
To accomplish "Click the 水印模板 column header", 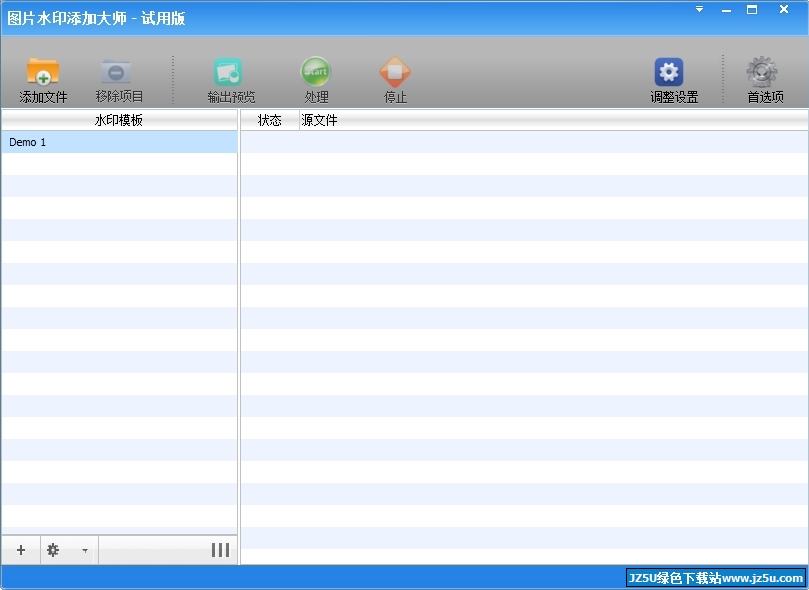I will coord(119,120).
